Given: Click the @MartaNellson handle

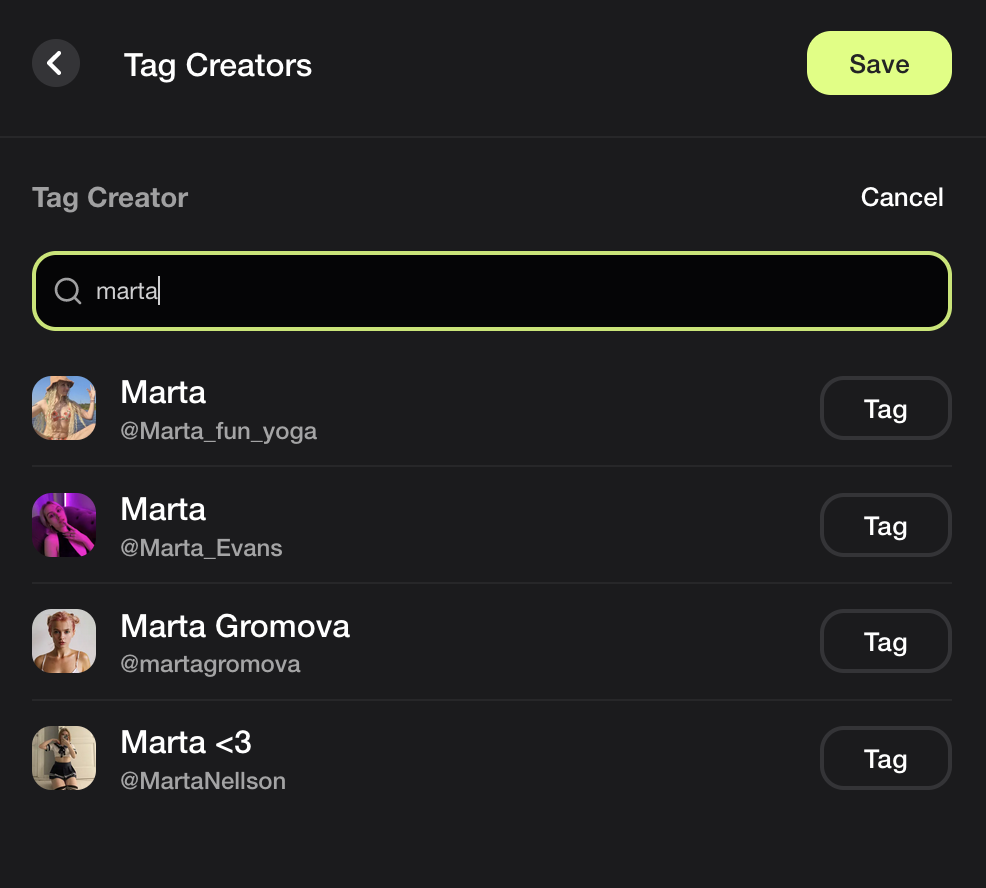Looking at the screenshot, I should click(203, 781).
